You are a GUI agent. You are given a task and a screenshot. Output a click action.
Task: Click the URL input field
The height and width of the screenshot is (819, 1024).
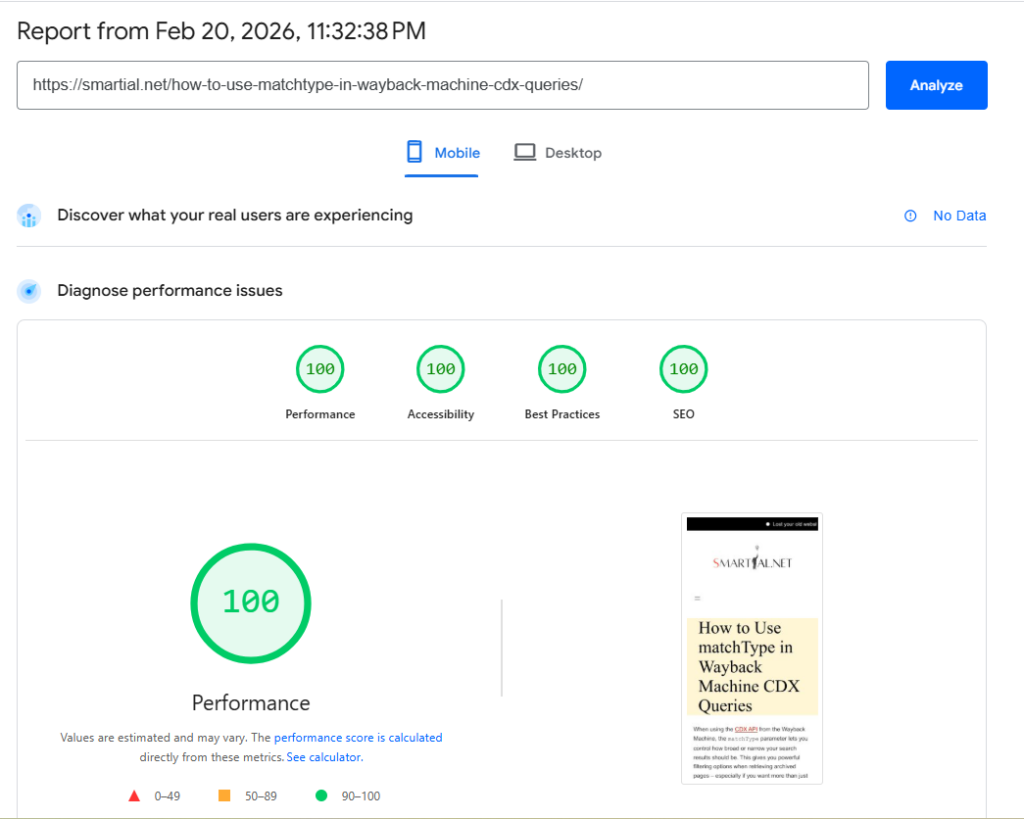coord(442,85)
